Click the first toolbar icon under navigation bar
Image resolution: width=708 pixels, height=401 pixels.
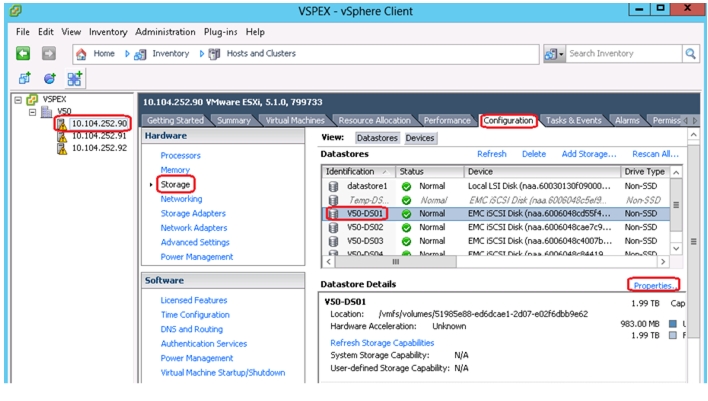pos(24,79)
